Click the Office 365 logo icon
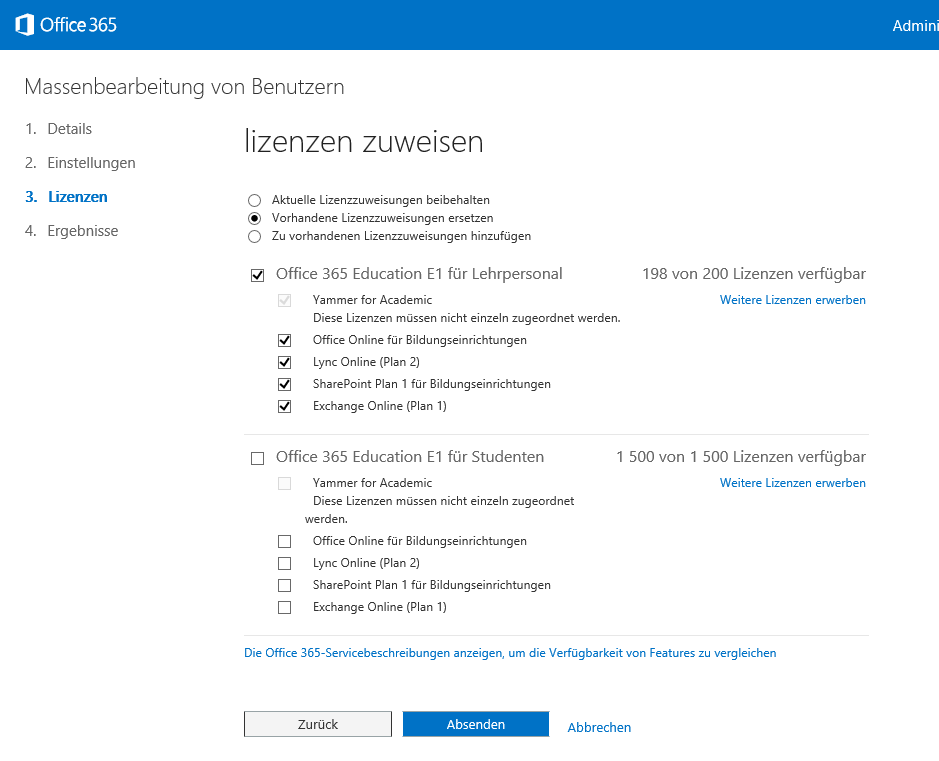 tap(24, 24)
